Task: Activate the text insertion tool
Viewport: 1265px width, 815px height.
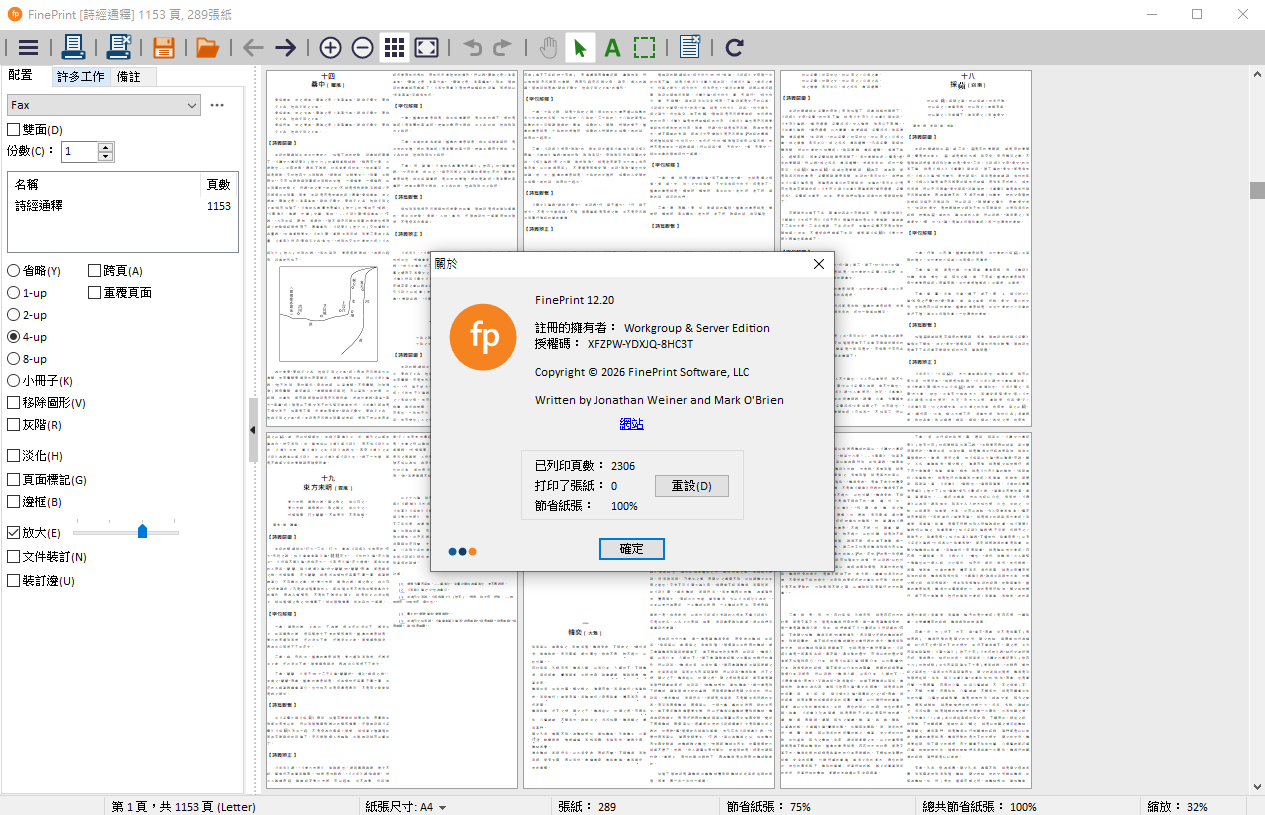Action: pyautogui.click(x=612, y=47)
